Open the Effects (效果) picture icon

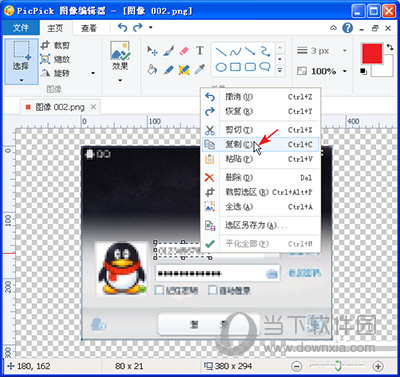coord(120,50)
